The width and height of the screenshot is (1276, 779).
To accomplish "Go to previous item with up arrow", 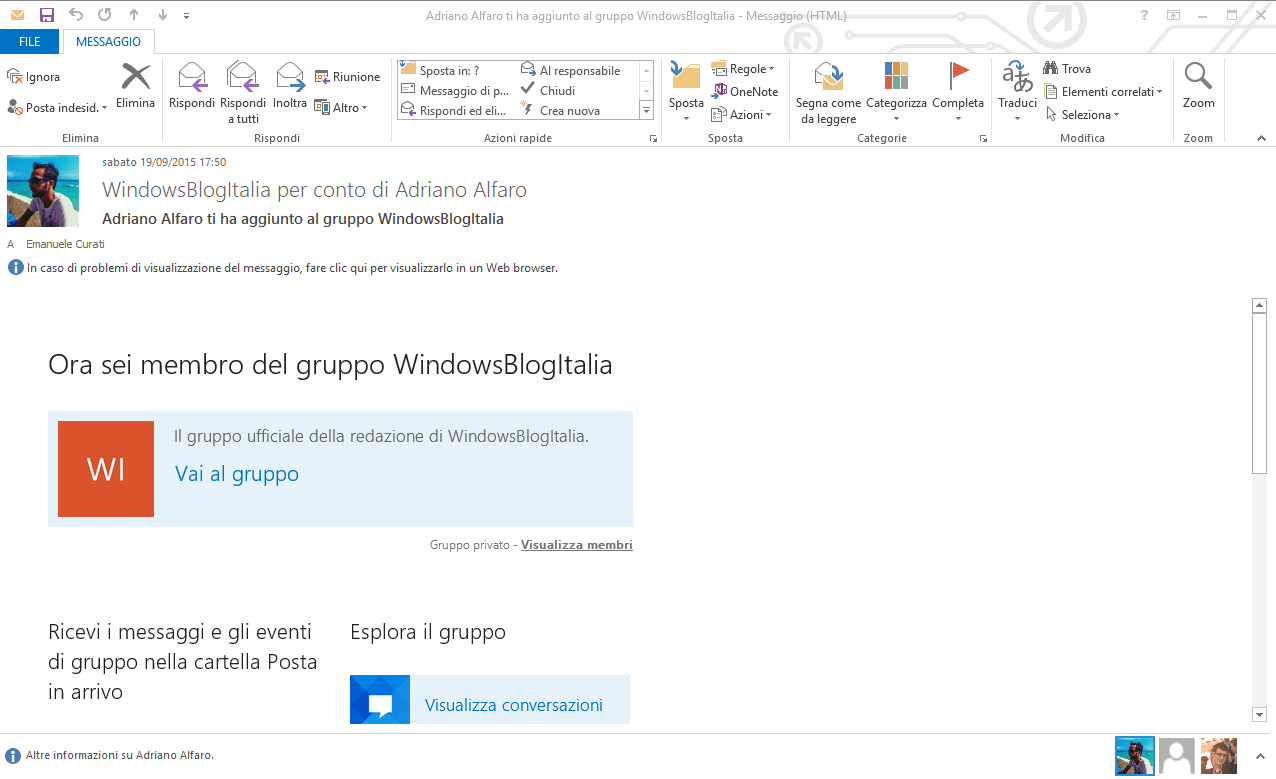I will point(134,15).
